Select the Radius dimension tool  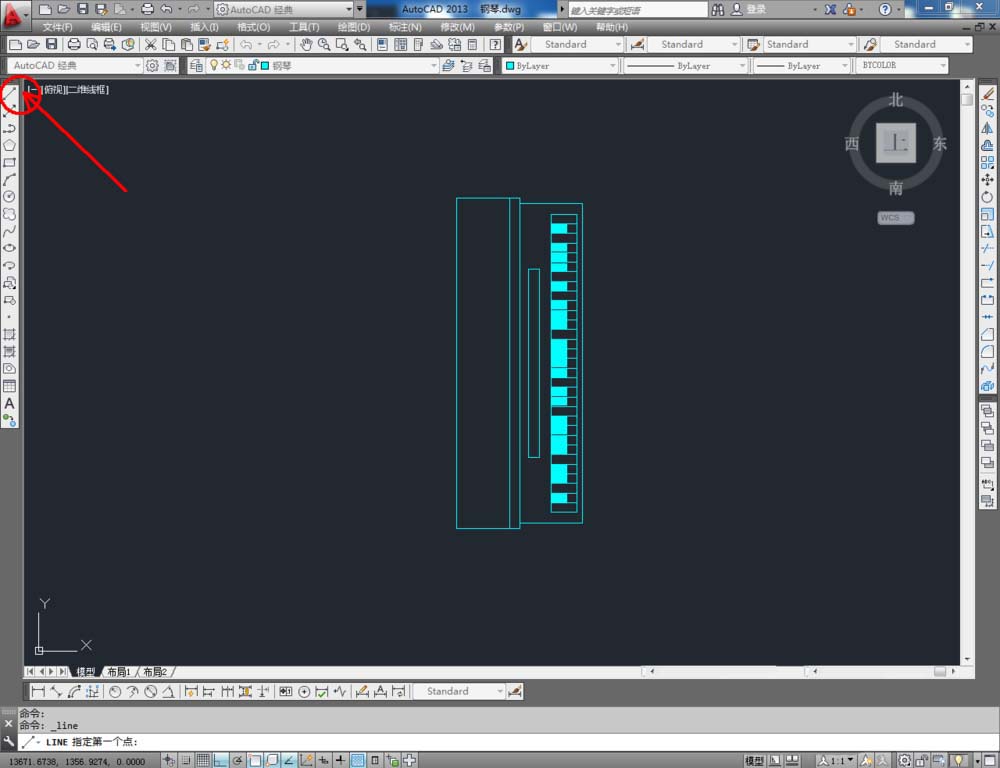pos(115,691)
